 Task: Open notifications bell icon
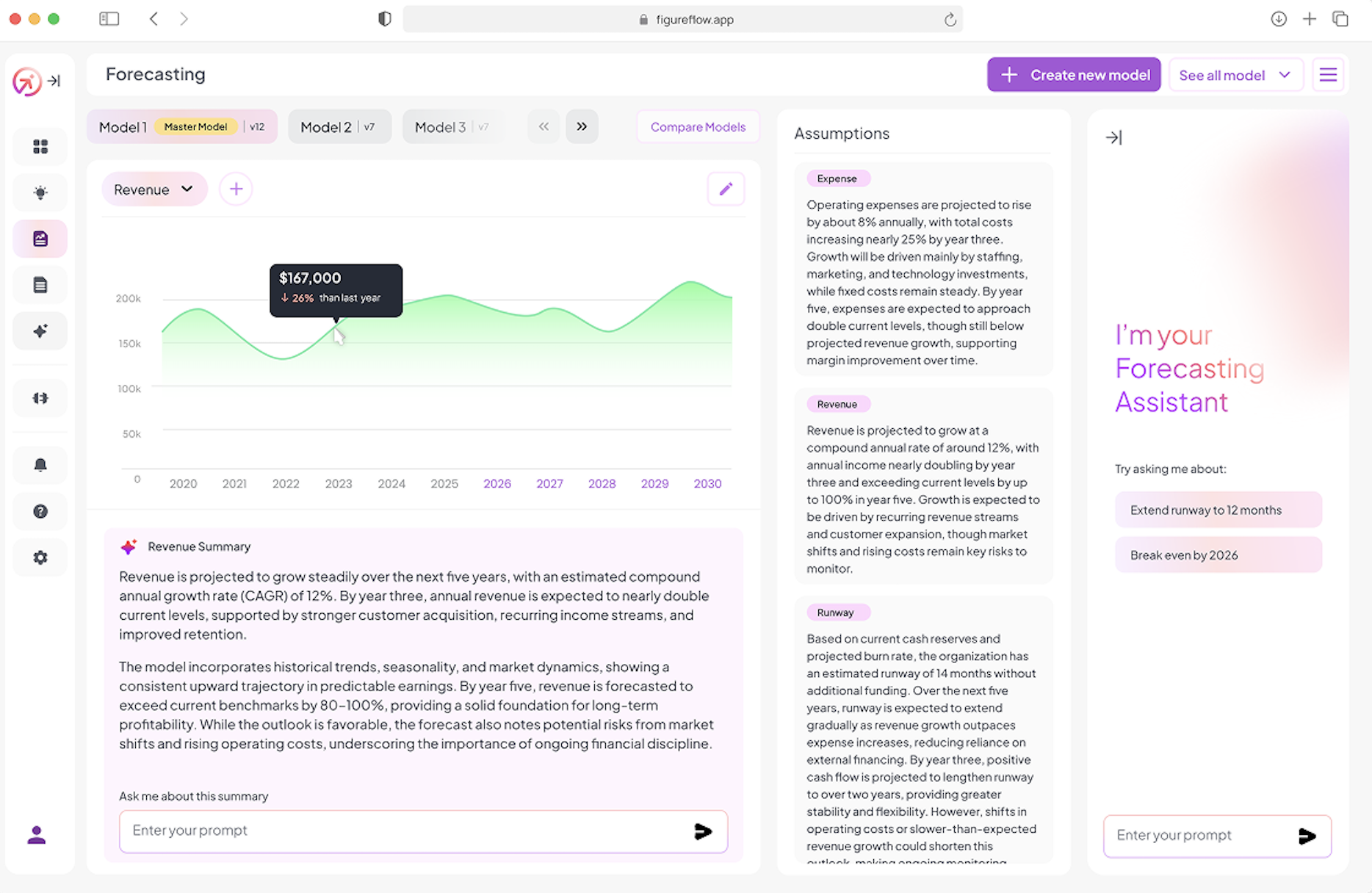point(40,465)
